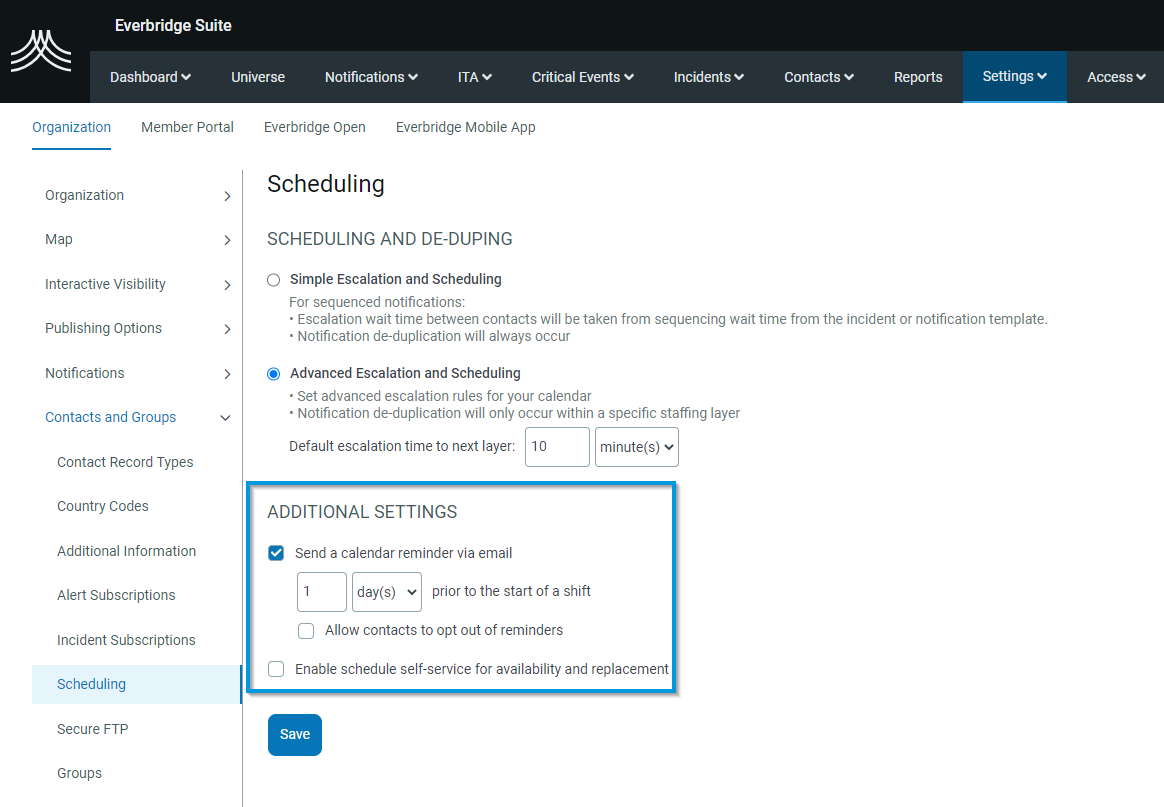The height and width of the screenshot is (807, 1164).
Task: Click the Save button
Action: pyautogui.click(x=295, y=735)
